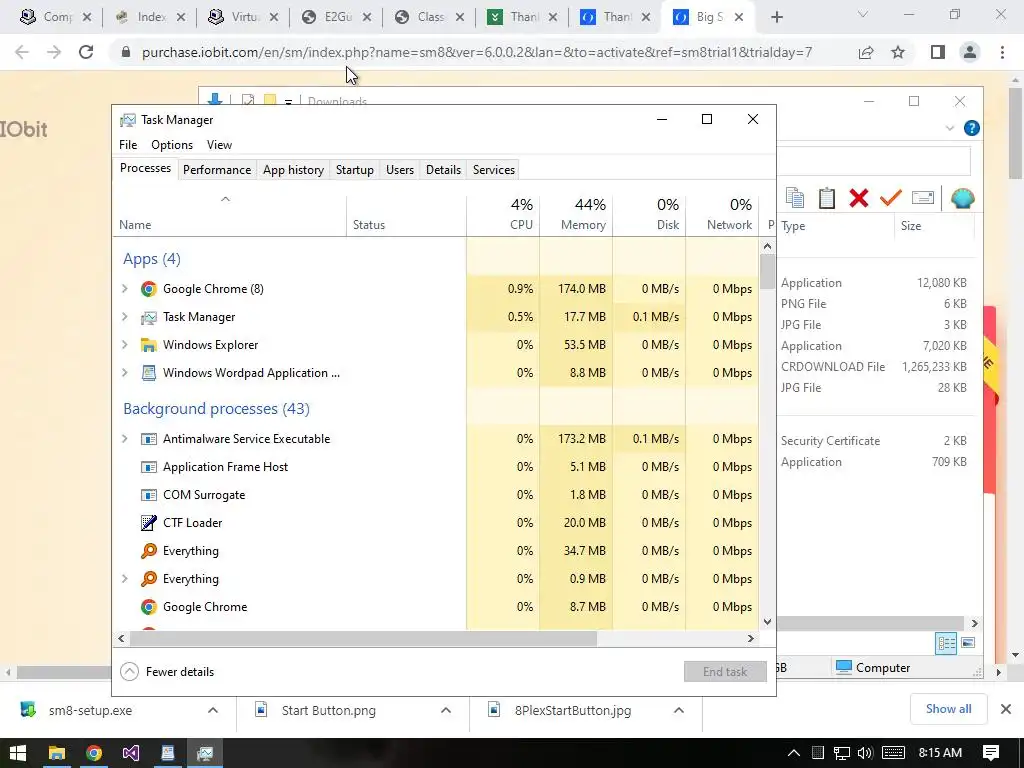Open a new Chrome tab with plus icon
This screenshot has width=1024, height=768.
coord(776,17)
